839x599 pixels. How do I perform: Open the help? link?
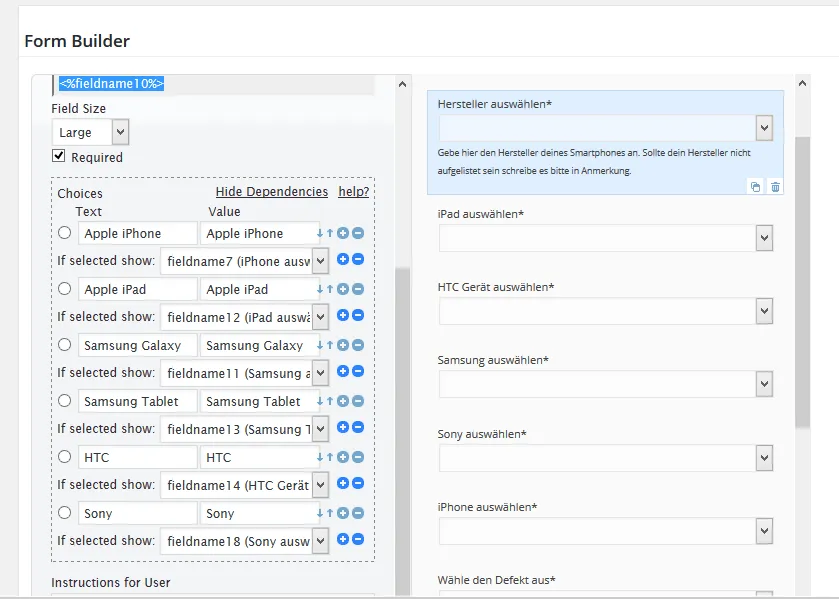tap(354, 192)
